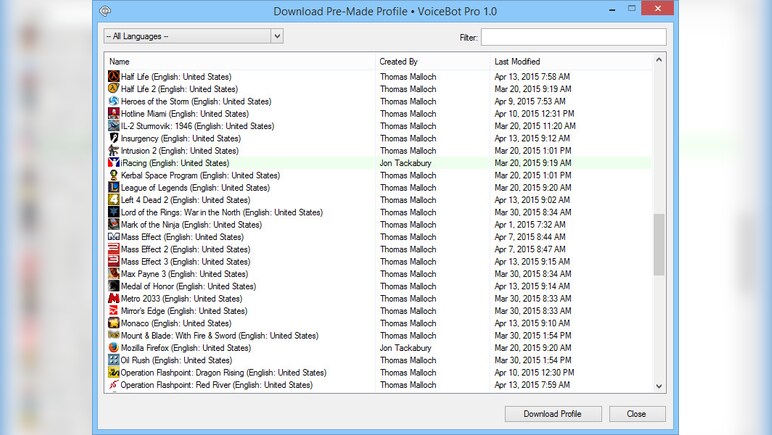
Task: Select 'Oil Rush (English: United States)' text
Action: click(x=176, y=360)
